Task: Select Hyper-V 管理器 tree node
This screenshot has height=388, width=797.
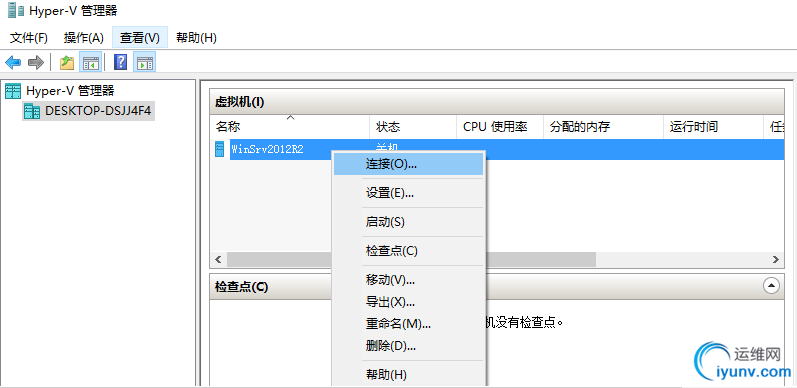Action: (70, 91)
